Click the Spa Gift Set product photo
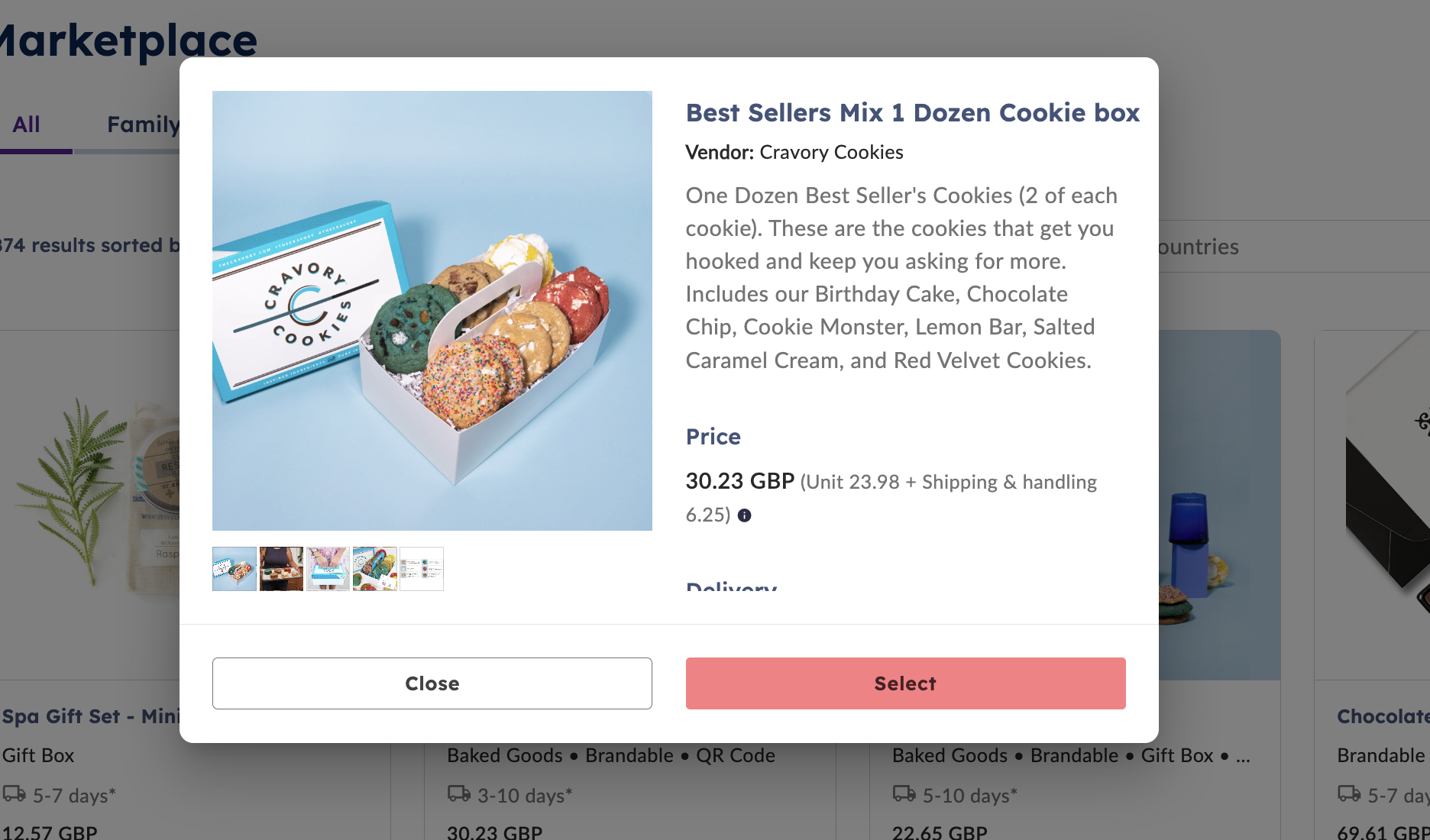The height and width of the screenshot is (840, 1430). [90, 505]
